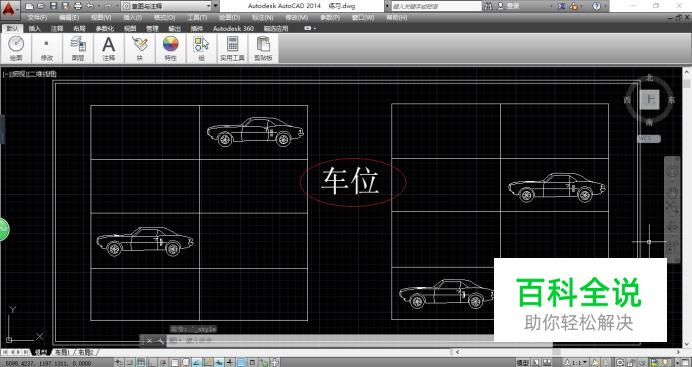692x367 pixels.
Task: Click the command line wrench customize icon
Action: click(160, 341)
